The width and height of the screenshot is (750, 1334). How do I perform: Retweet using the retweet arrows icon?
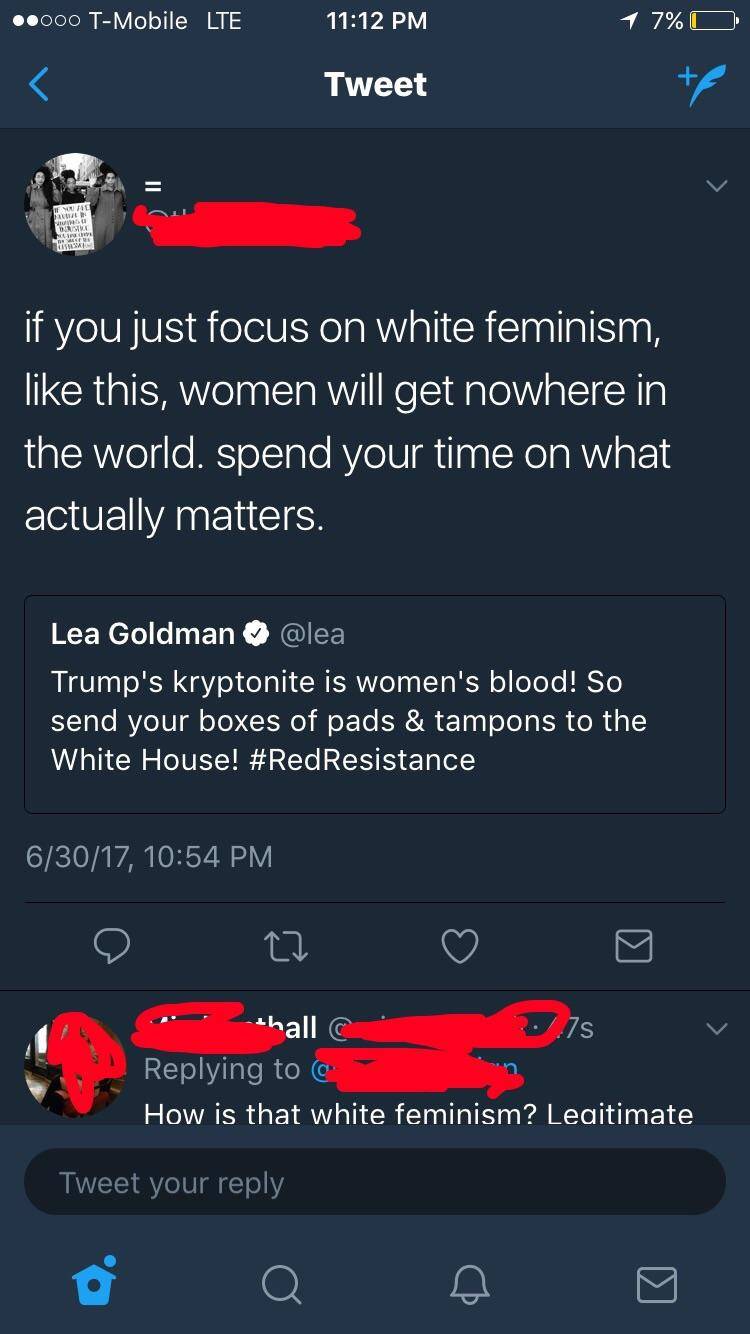point(286,946)
